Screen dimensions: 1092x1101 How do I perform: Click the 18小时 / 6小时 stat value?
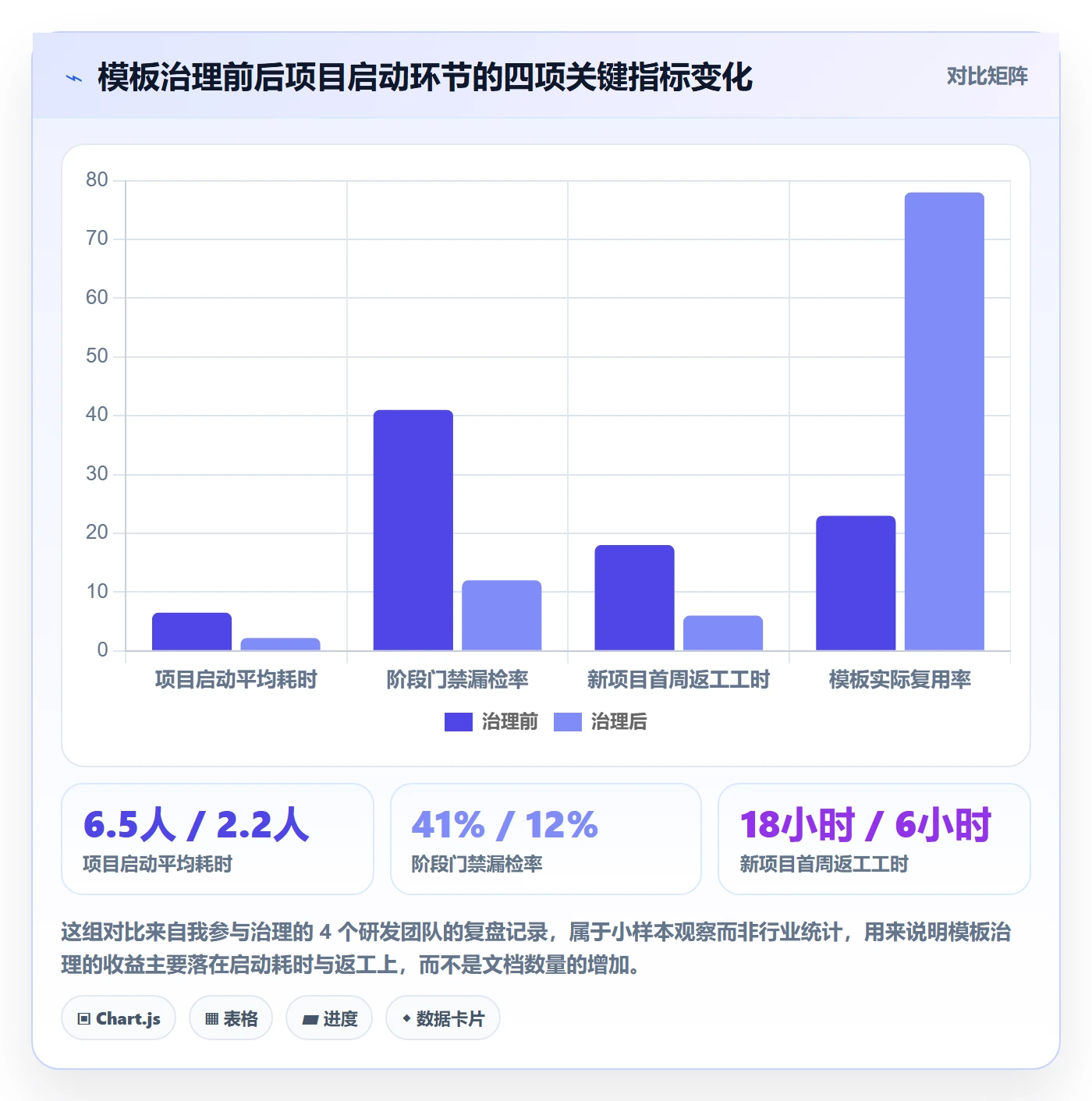[x=866, y=824]
